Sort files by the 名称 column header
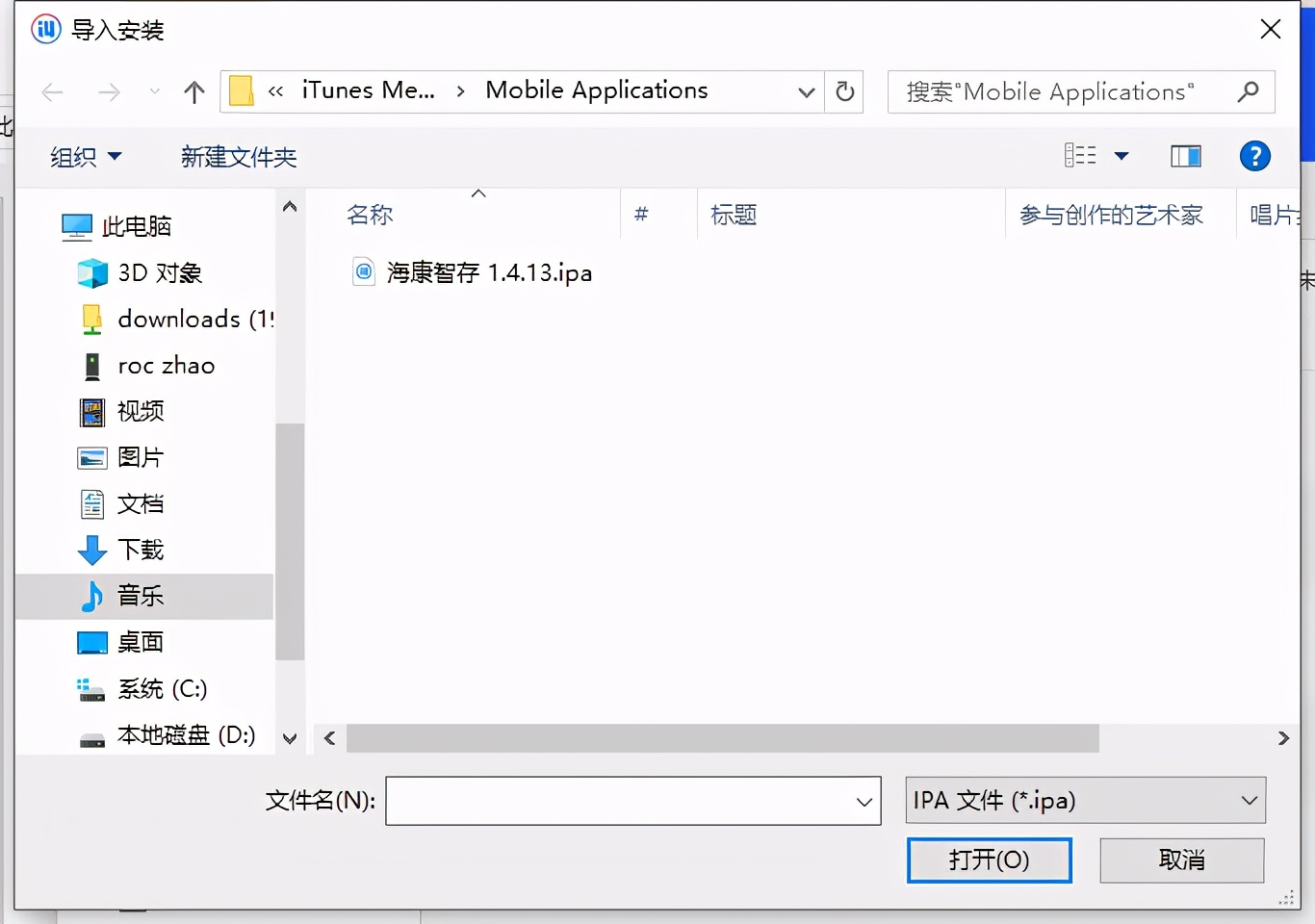 coord(371,214)
